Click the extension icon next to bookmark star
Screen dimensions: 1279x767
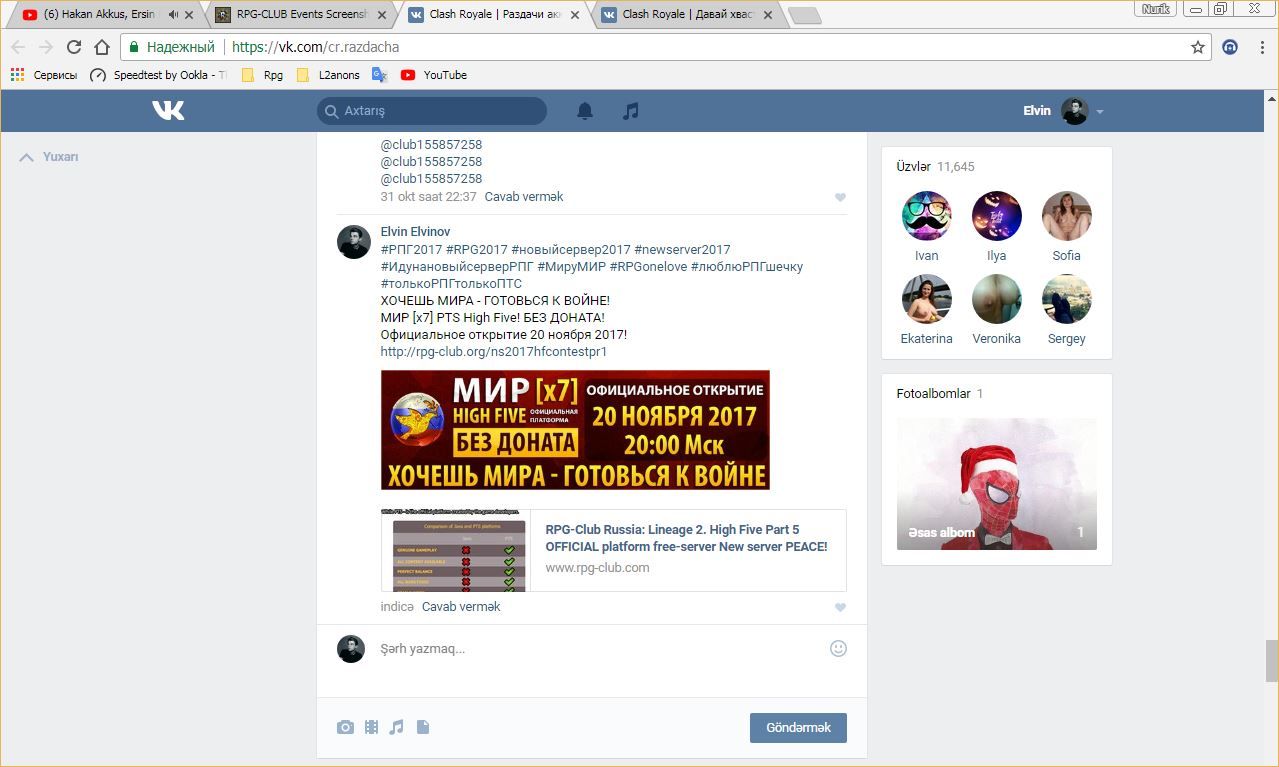pyautogui.click(x=1231, y=47)
